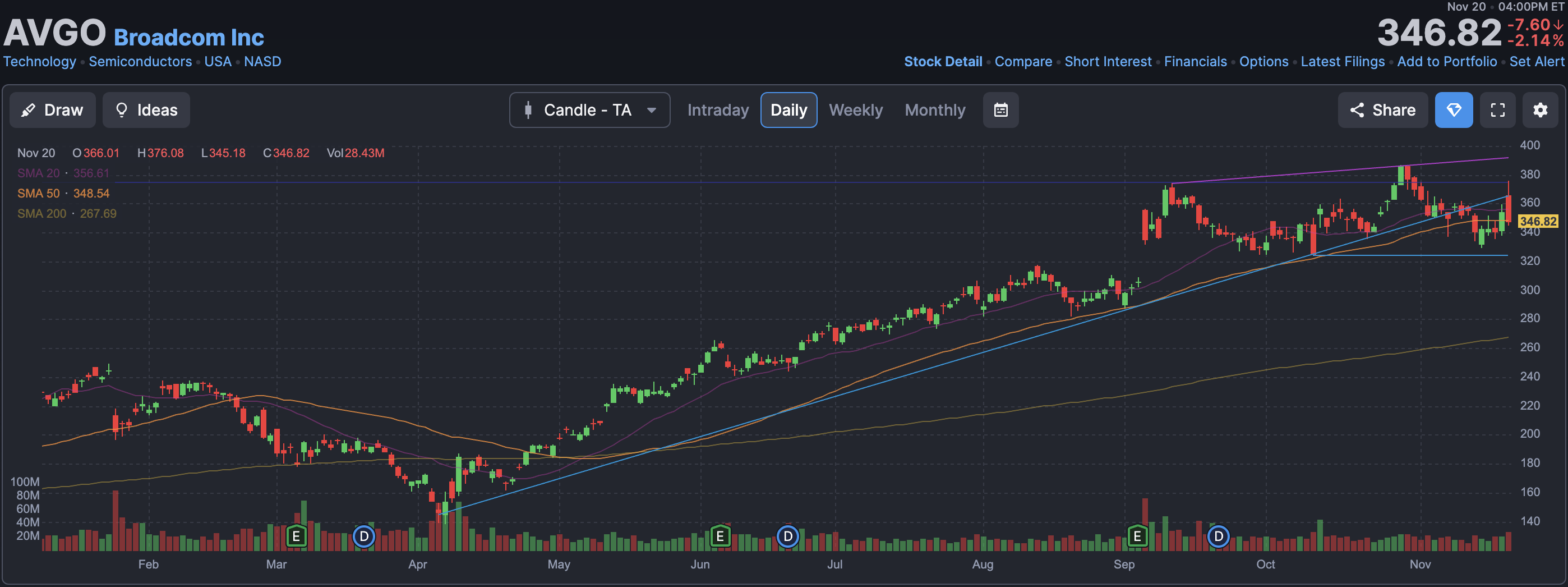Viewport: 1568px width, 587px height.
Task: Open the NASD exchange link
Action: [262, 62]
